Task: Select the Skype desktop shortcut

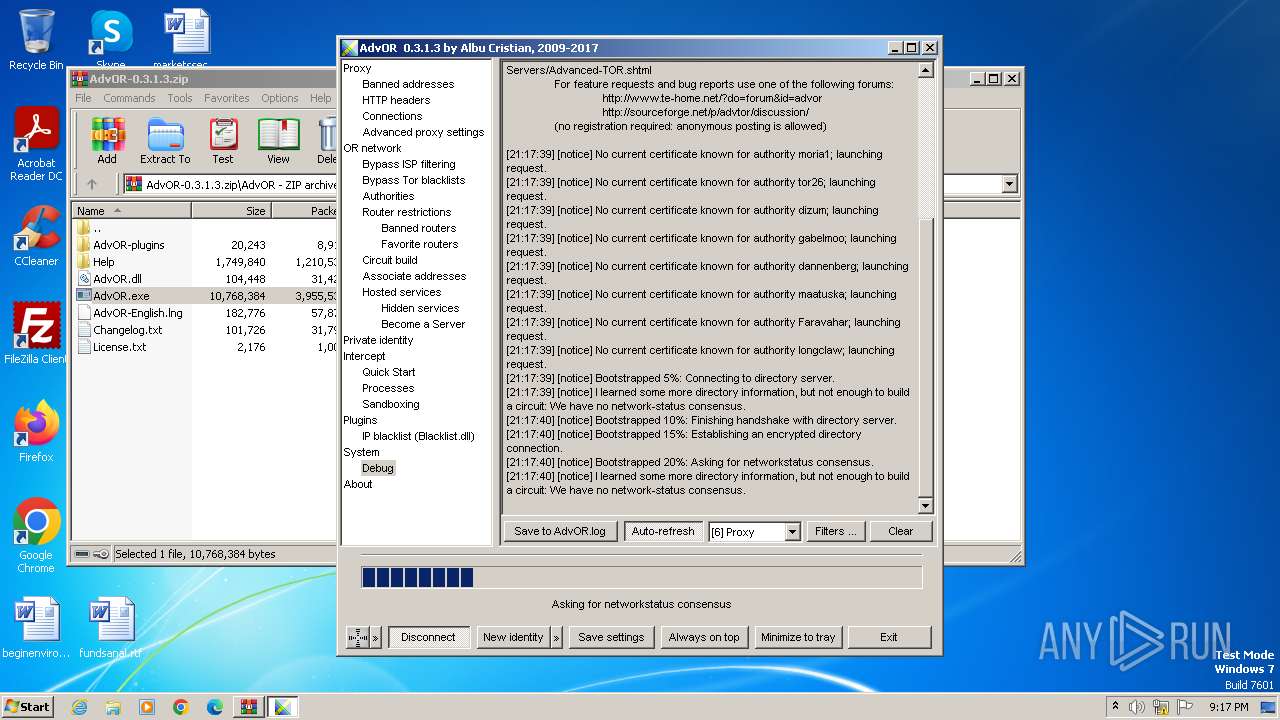Action: point(111,40)
